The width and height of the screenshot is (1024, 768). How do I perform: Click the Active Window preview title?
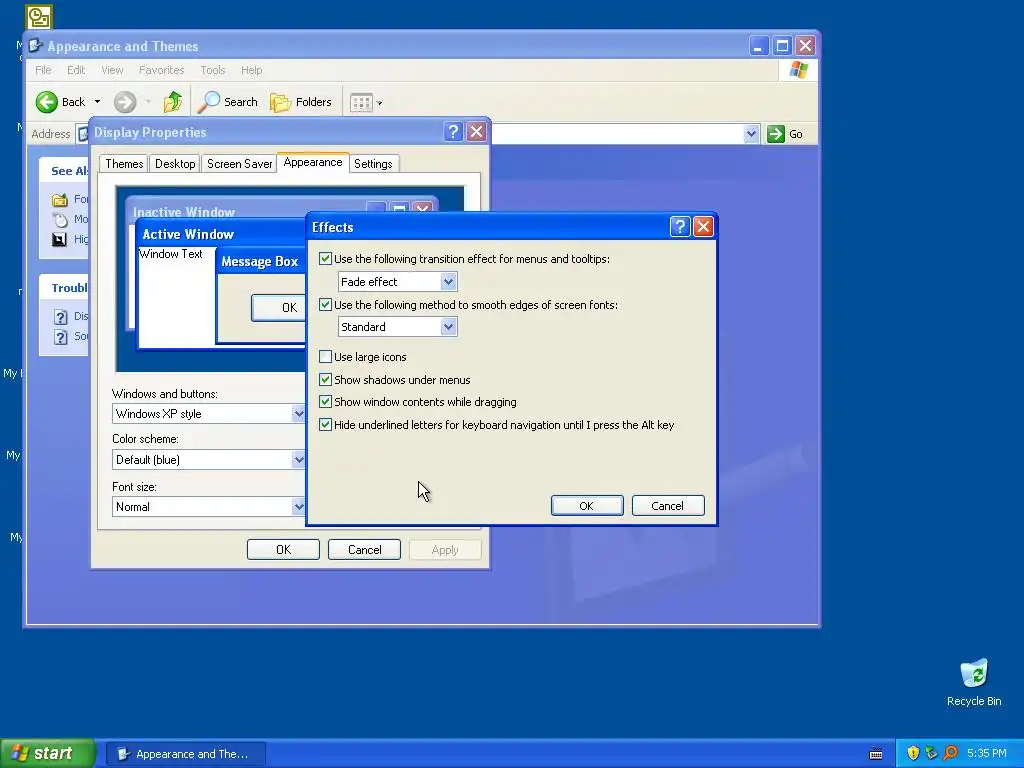click(x=188, y=234)
